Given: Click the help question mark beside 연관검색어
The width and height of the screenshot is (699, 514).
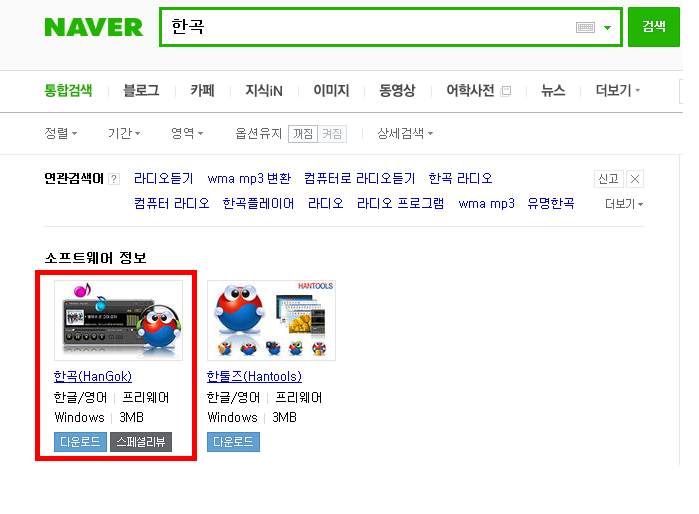Looking at the screenshot, I should click(114, 179).
